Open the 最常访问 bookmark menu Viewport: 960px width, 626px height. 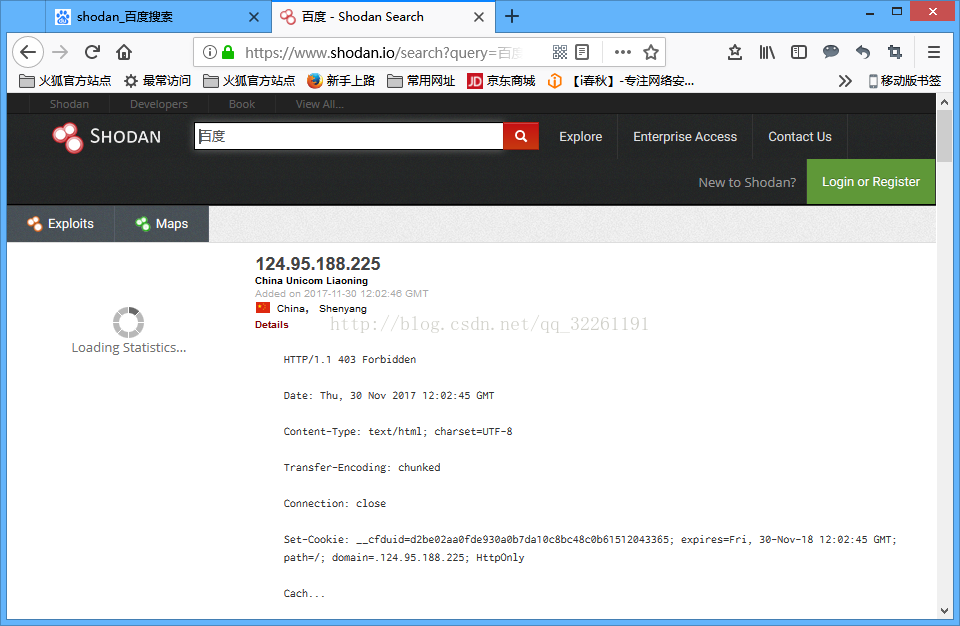[157, 81]
